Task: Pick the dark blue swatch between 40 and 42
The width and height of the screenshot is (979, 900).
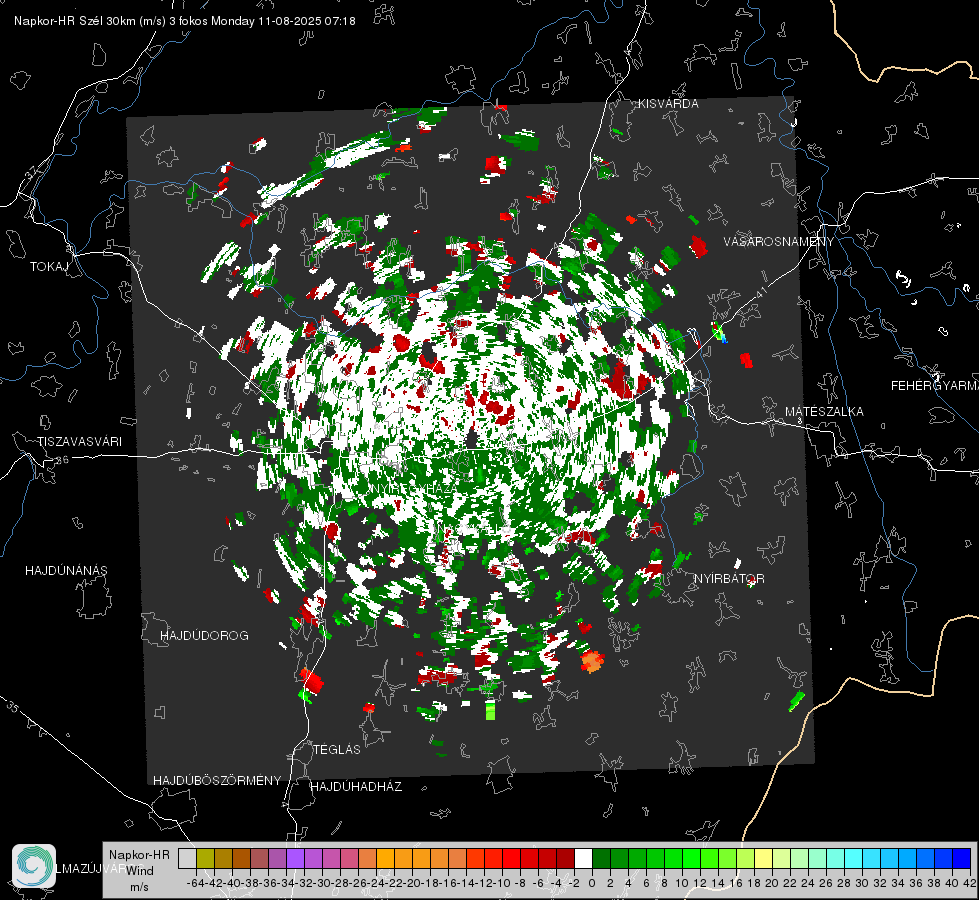Action: (962, 859)
